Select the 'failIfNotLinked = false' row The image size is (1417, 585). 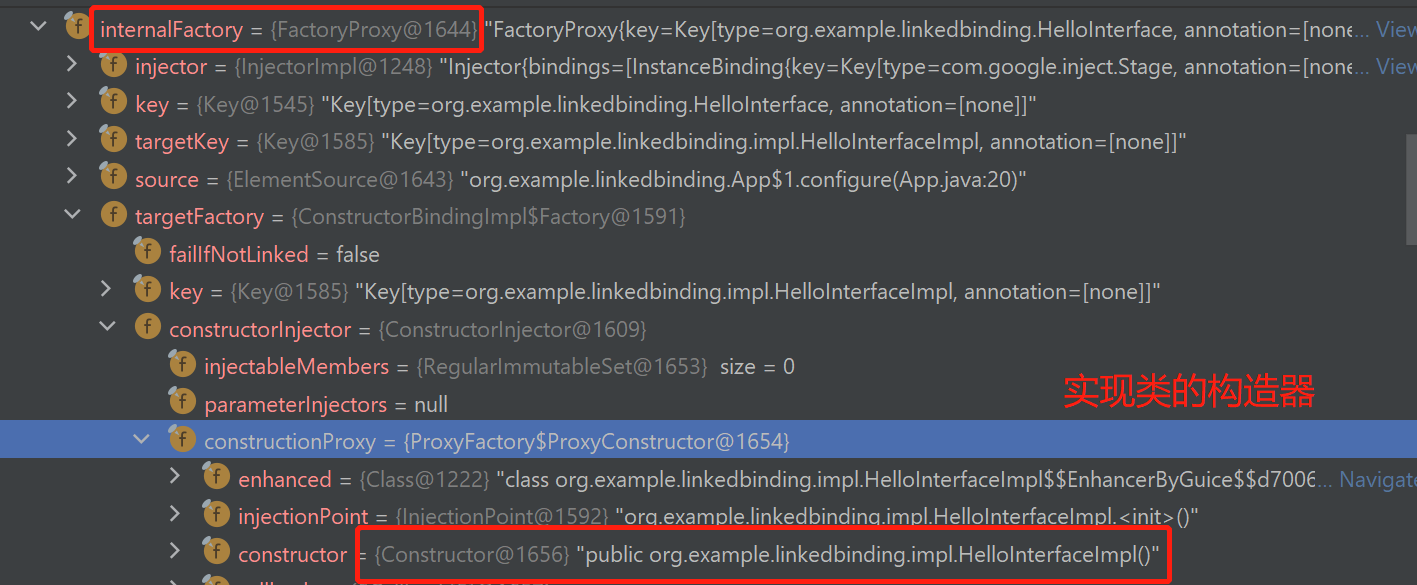pos(274,255)
